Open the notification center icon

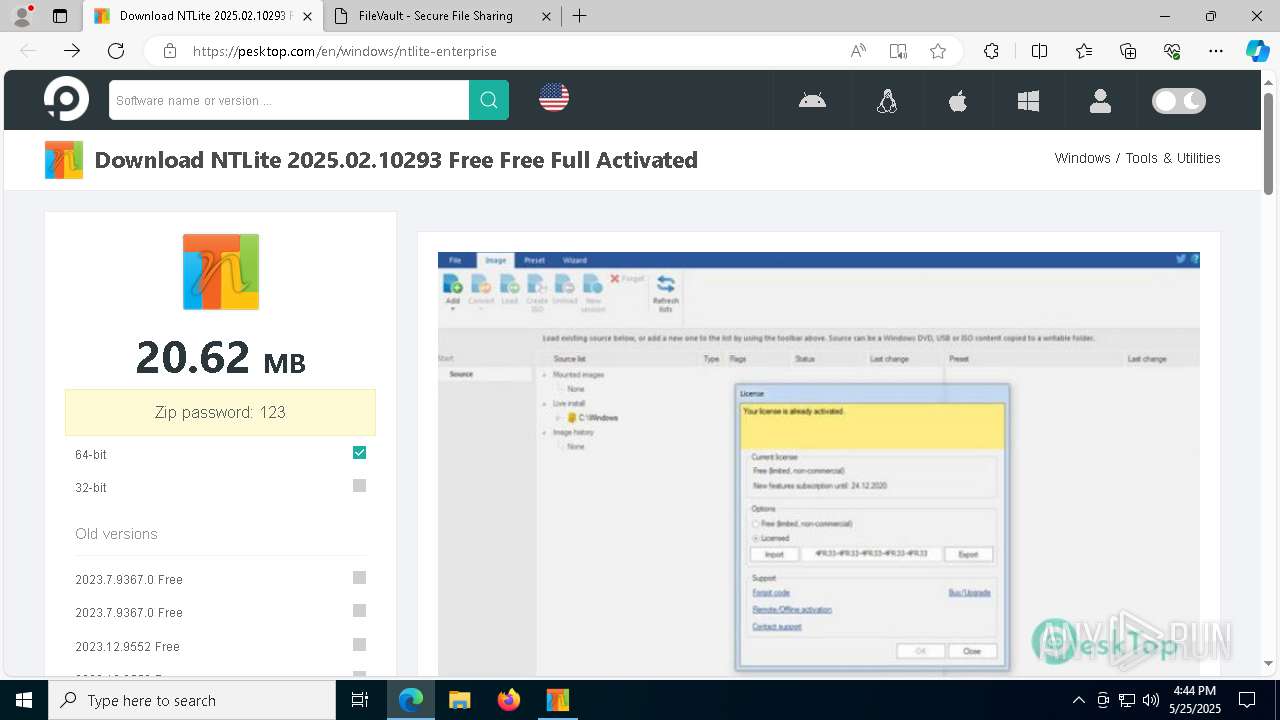click(x=1247, y=700)
